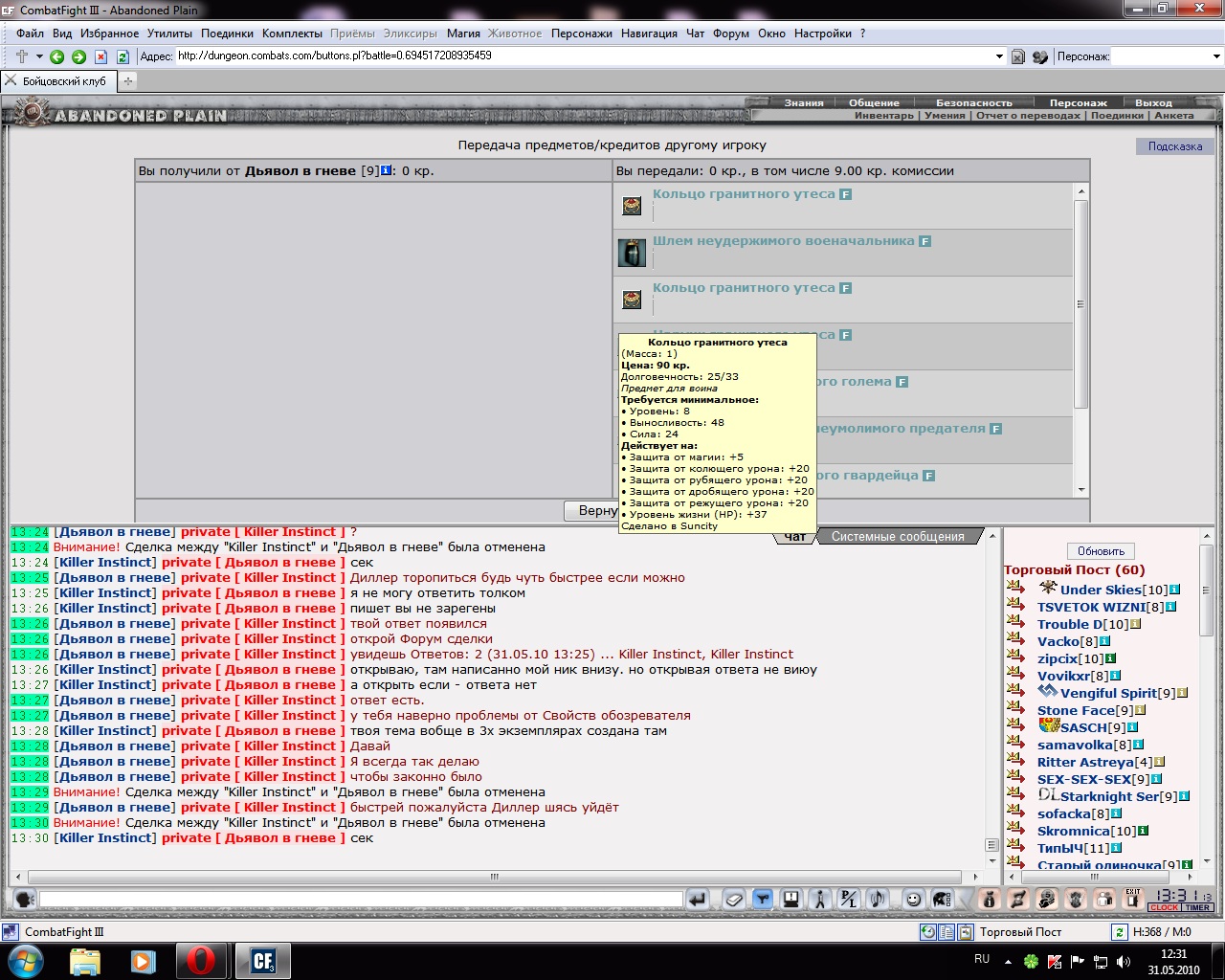Click first Кольцо гранитного утеса ring thumbnail
Viewport: 1225px width, 980px height.
(x=632, y=205)
